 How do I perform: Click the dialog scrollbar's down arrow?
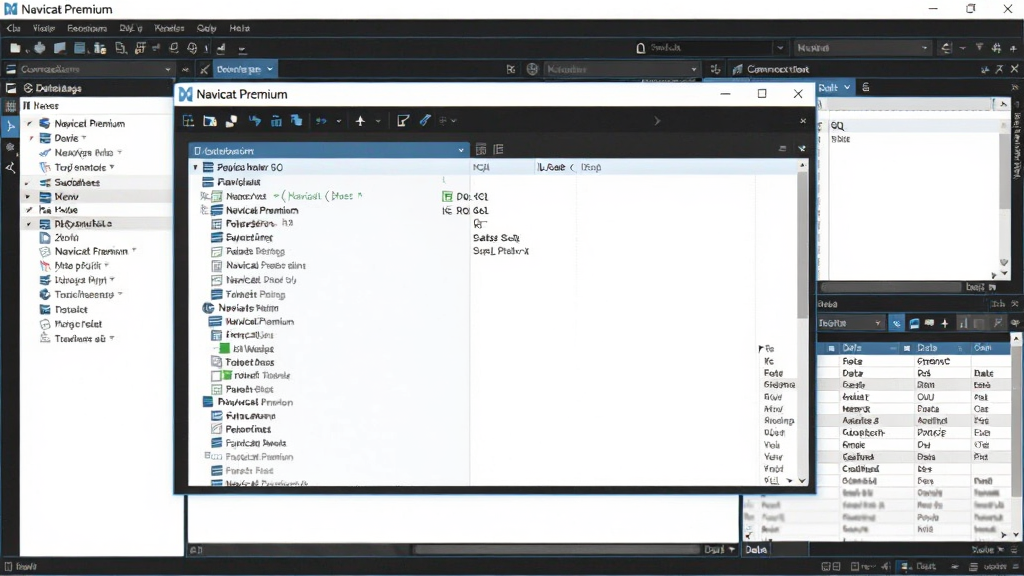803,481
